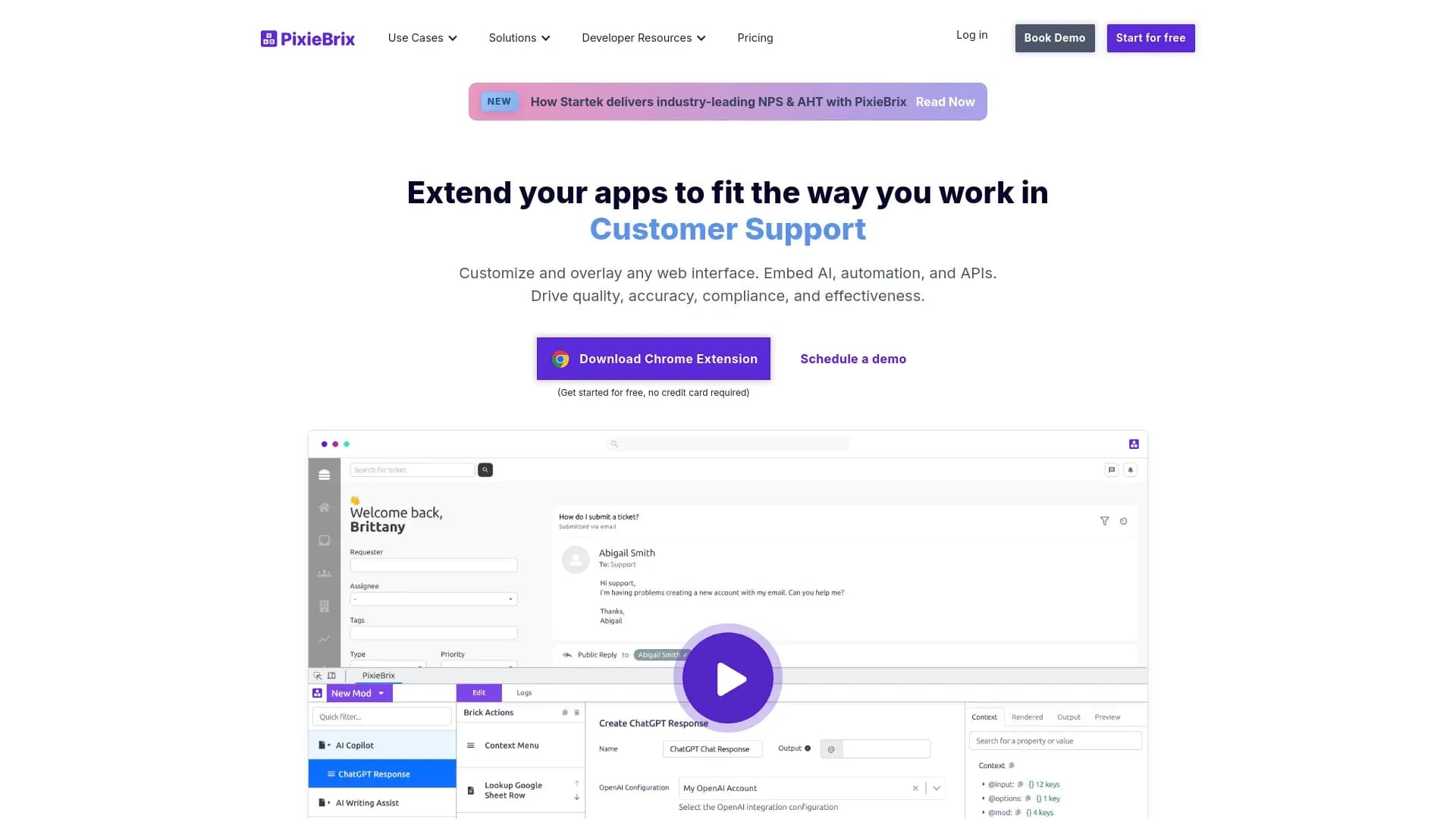Viewport: 1456px width, 819px height.
Task: Click the Start for free button
Action: tap(1150, 38)
